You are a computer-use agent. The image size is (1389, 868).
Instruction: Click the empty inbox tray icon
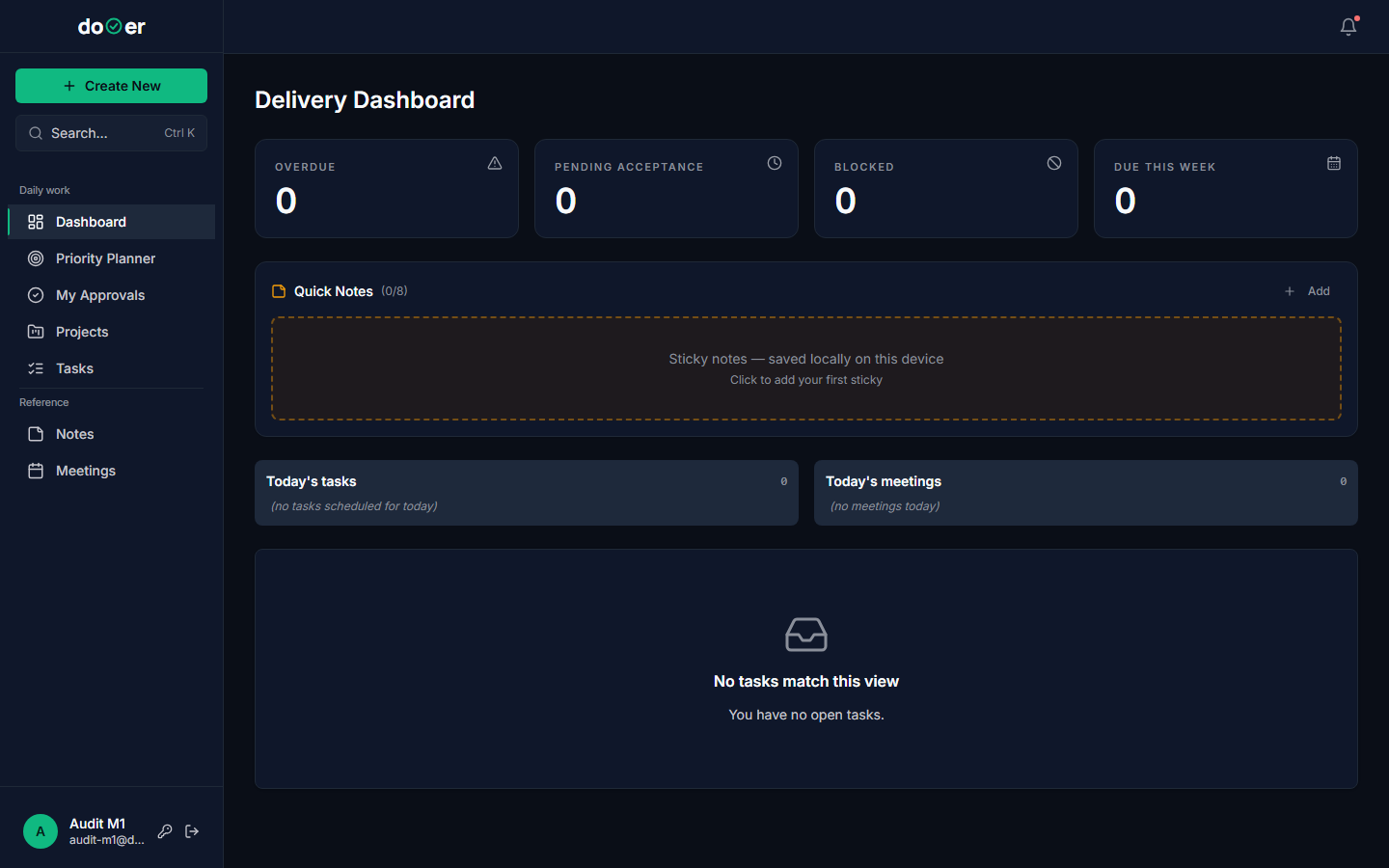(x=806, y=635)
